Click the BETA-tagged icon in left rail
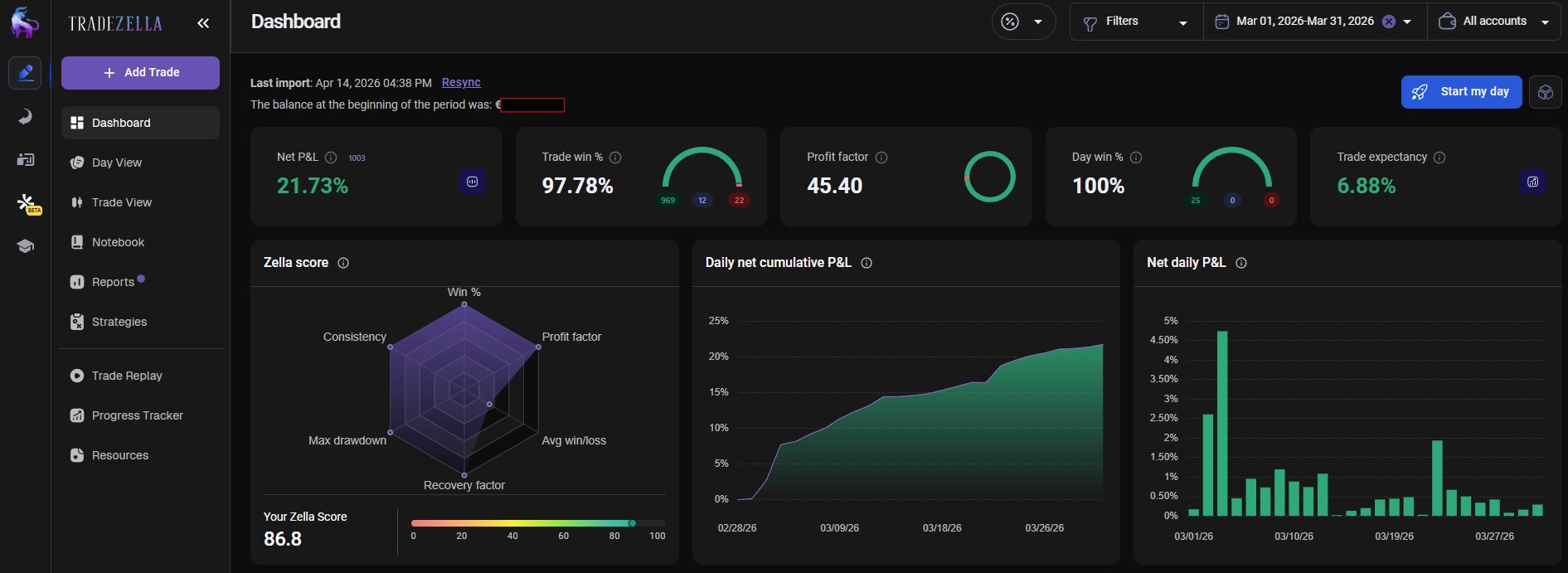Viewport: 1568px width, 573px height. coord(27,202)
